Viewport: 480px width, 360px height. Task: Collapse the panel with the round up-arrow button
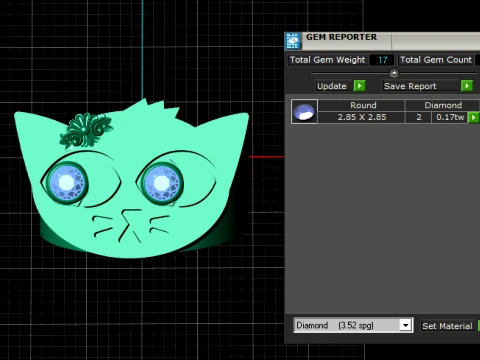click(394, 73)
